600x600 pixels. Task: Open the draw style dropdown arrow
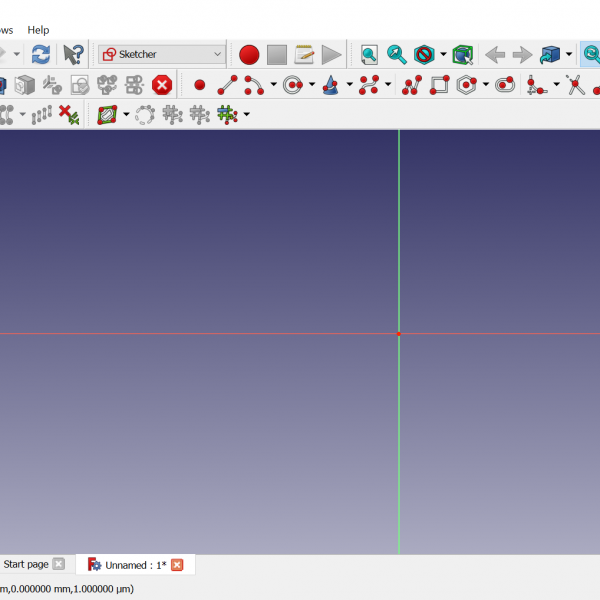click(x=443, y=54)
